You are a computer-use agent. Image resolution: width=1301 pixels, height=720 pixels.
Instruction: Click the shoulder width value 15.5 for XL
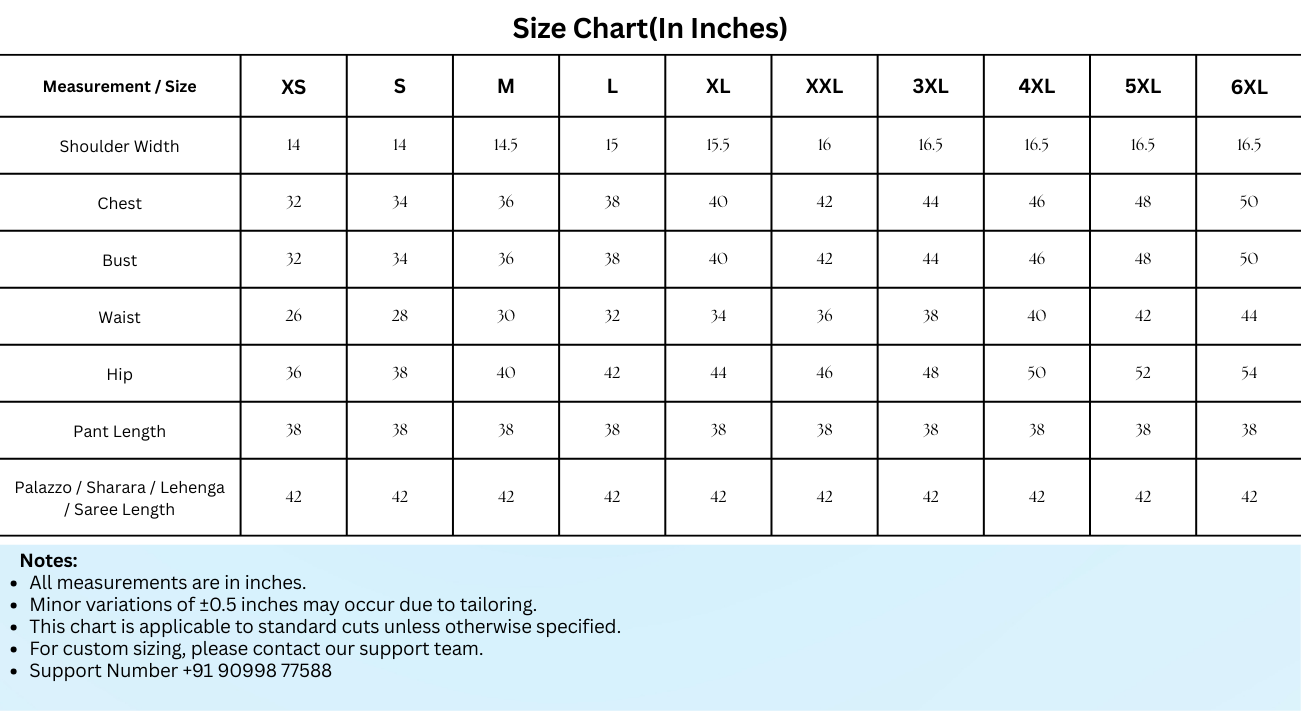718,145
